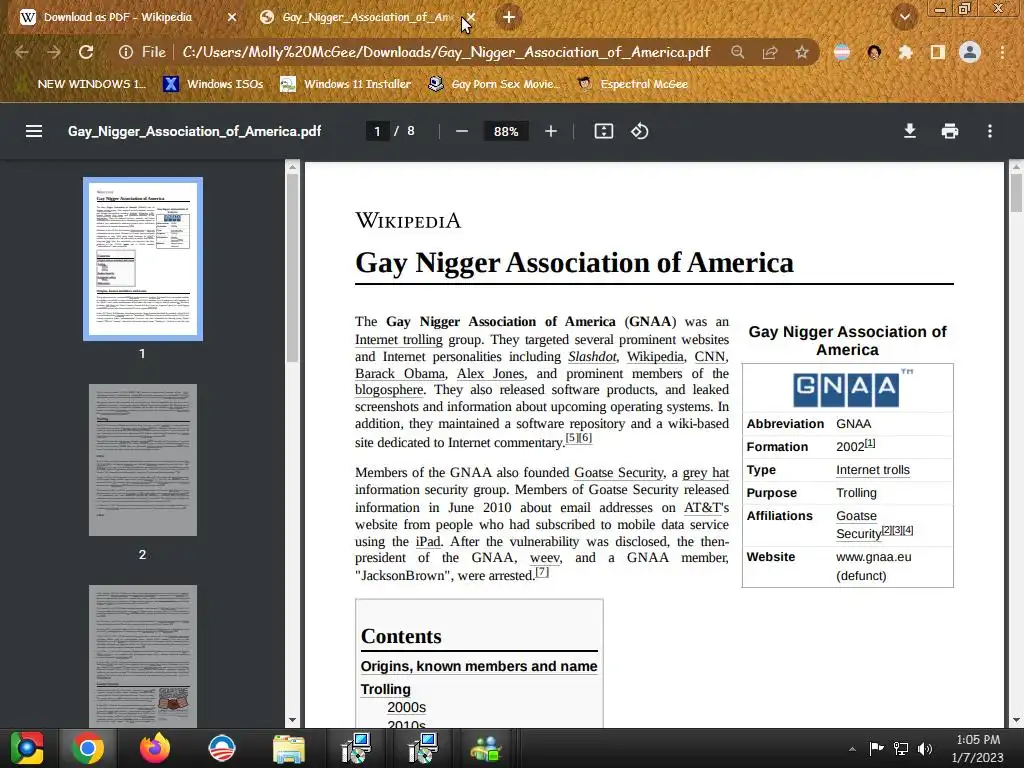The width and height of the screenshot is (1024, 768).
Task: Open the NEW WINDOWS 1... bookmark
Action: click(x=81, y=84)
